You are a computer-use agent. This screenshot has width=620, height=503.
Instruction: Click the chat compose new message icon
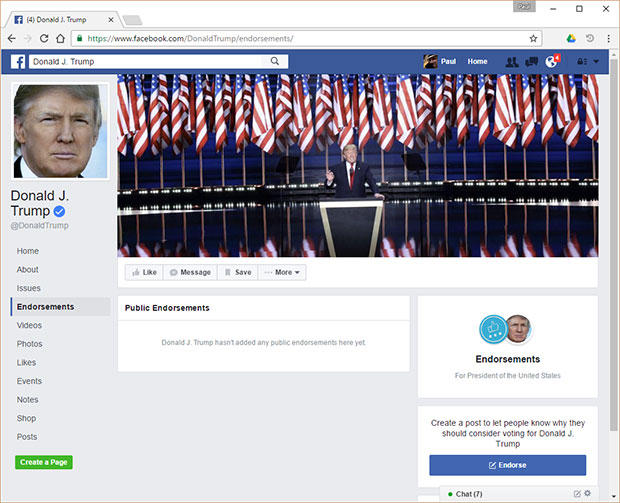(x=577, y=494)
